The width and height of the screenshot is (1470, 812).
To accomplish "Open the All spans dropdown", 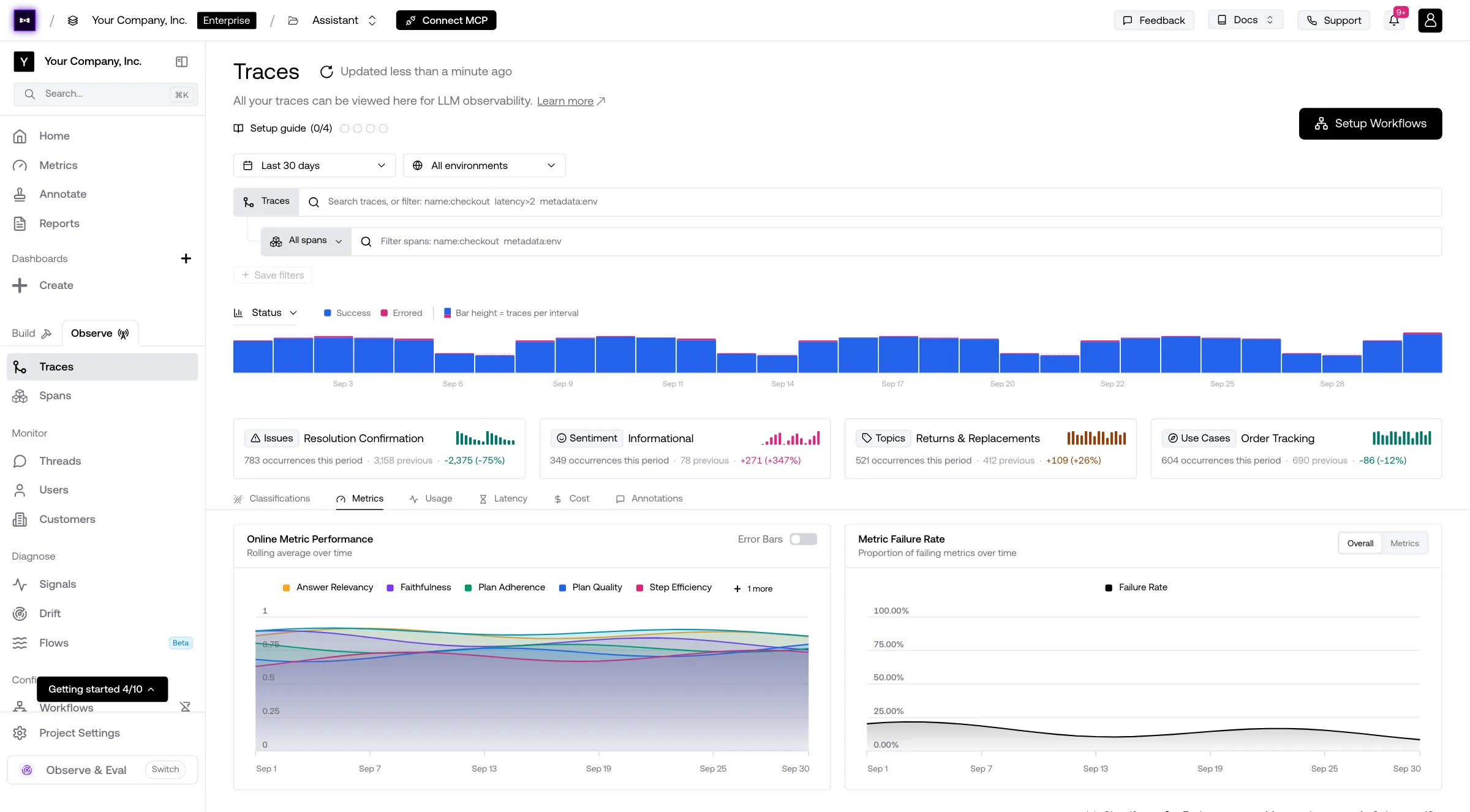I will (x=306, y=241).
